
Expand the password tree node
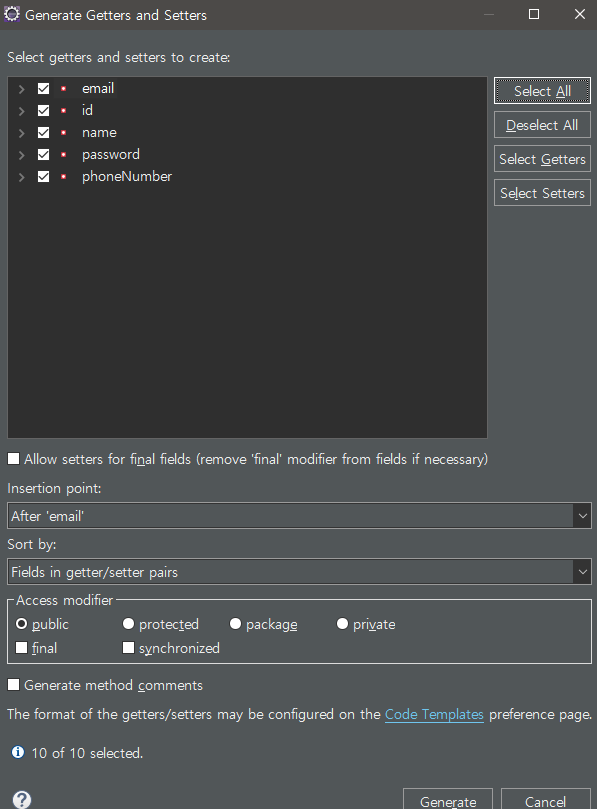click(21, 155)
